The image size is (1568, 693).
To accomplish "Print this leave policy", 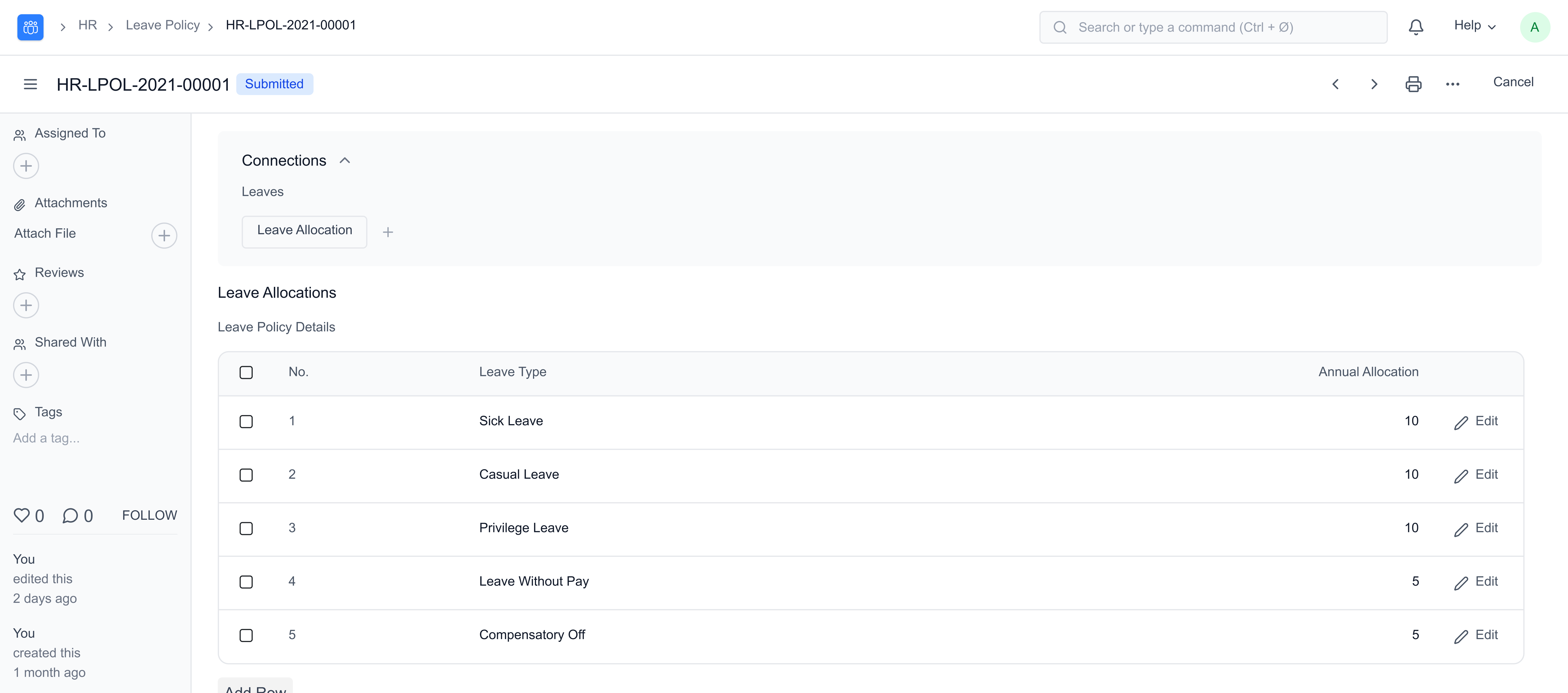I will coord(1413,84).
